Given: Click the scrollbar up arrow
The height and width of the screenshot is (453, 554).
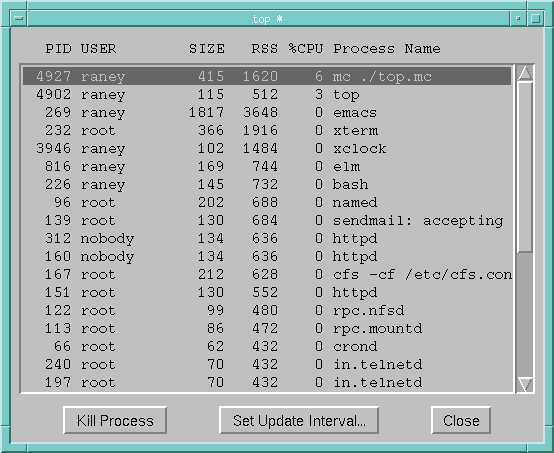Looking at the screenshot, I should 525,73.
